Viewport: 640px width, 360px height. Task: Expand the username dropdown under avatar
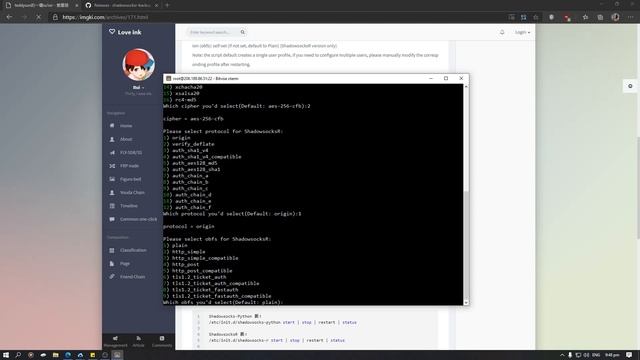coord(138,88)
